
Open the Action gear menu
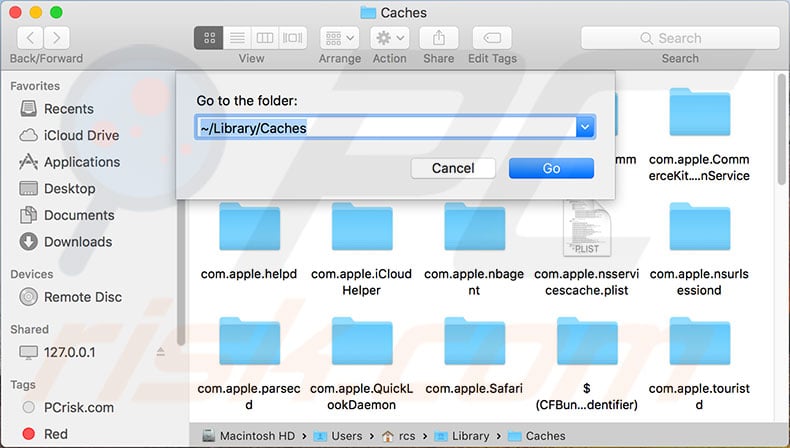389,38
